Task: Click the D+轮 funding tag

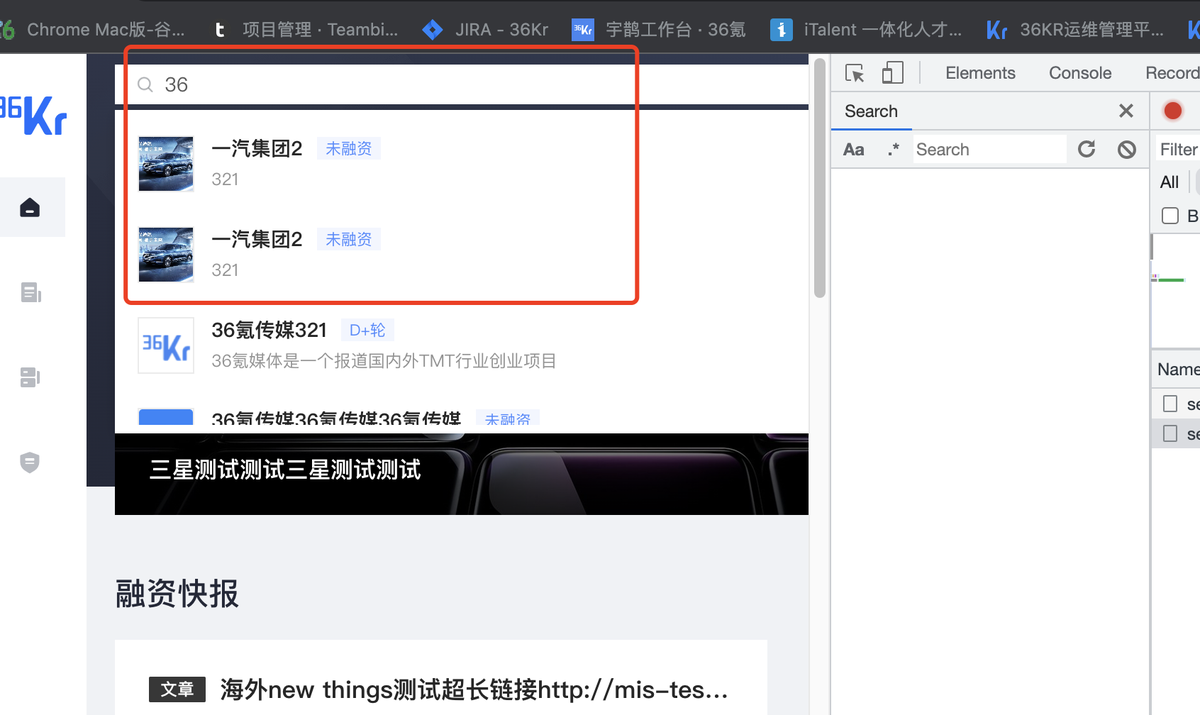Action: click(x=367, y=331)
